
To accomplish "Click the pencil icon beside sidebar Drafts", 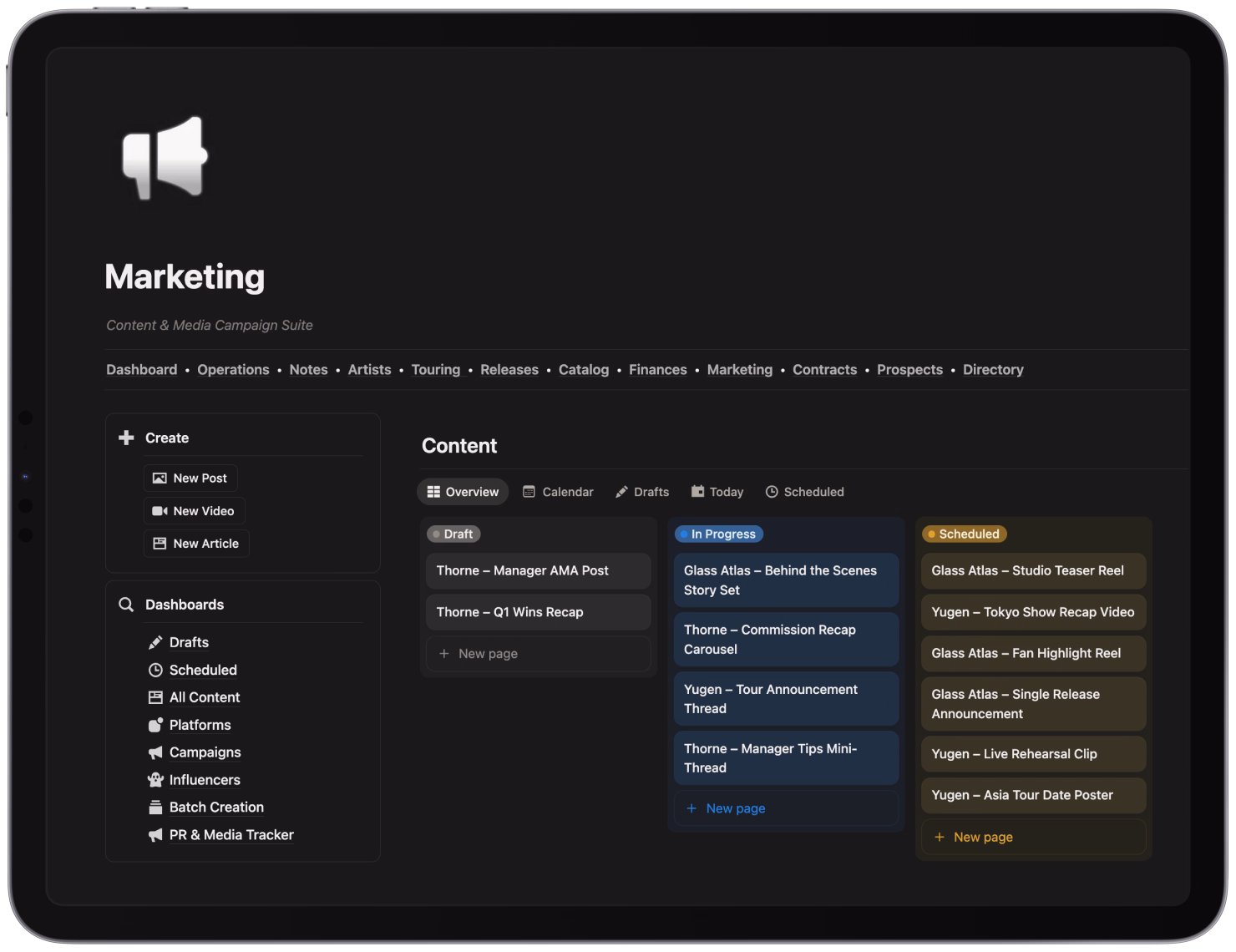I will [x=155, y=642].
